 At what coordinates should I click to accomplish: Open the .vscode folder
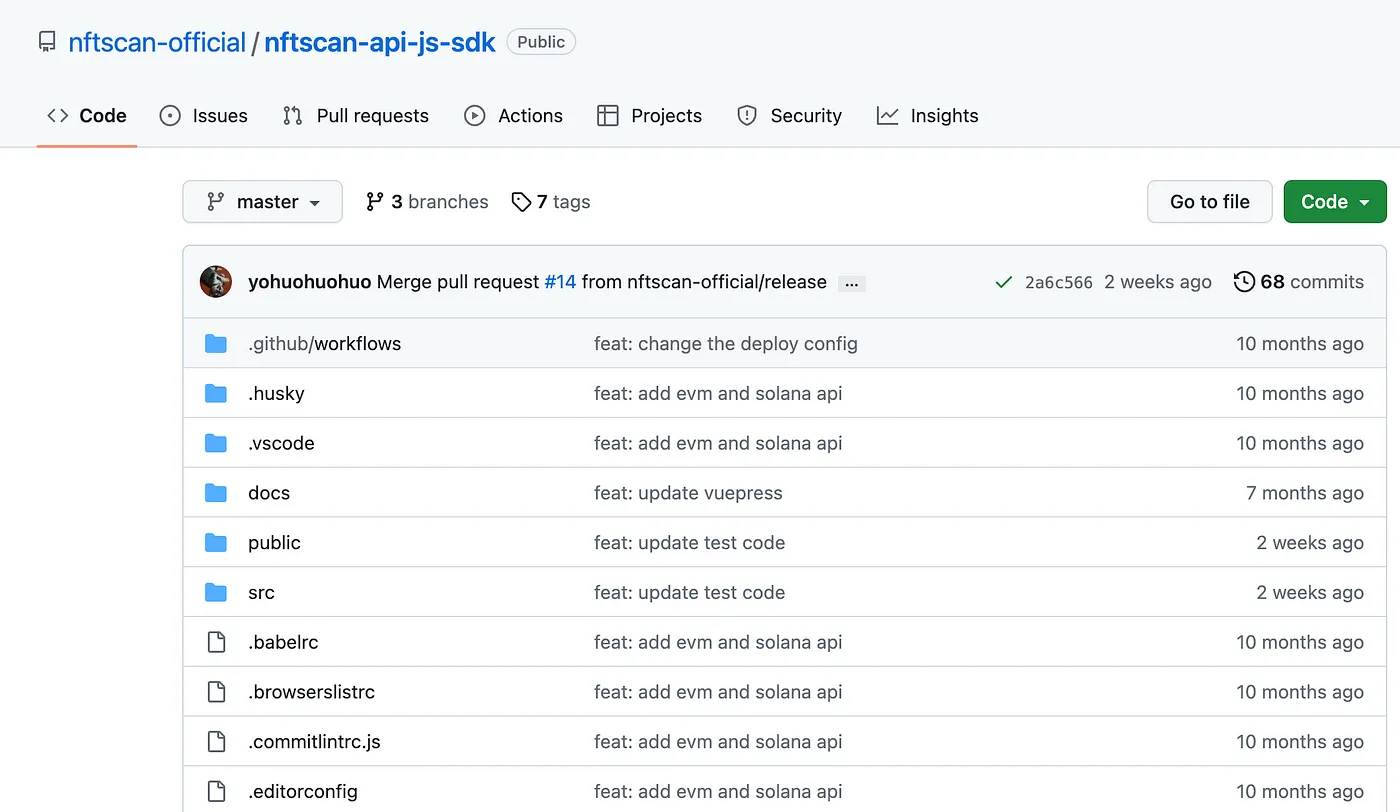pyautogui.click(x=281, y=444)
